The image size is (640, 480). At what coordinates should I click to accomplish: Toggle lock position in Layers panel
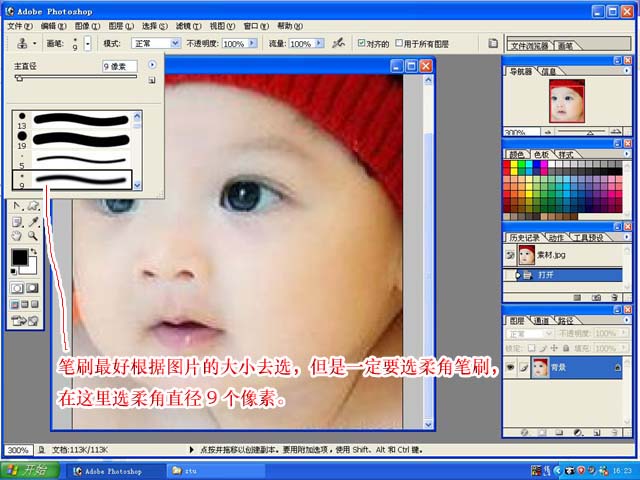point(554,348)
